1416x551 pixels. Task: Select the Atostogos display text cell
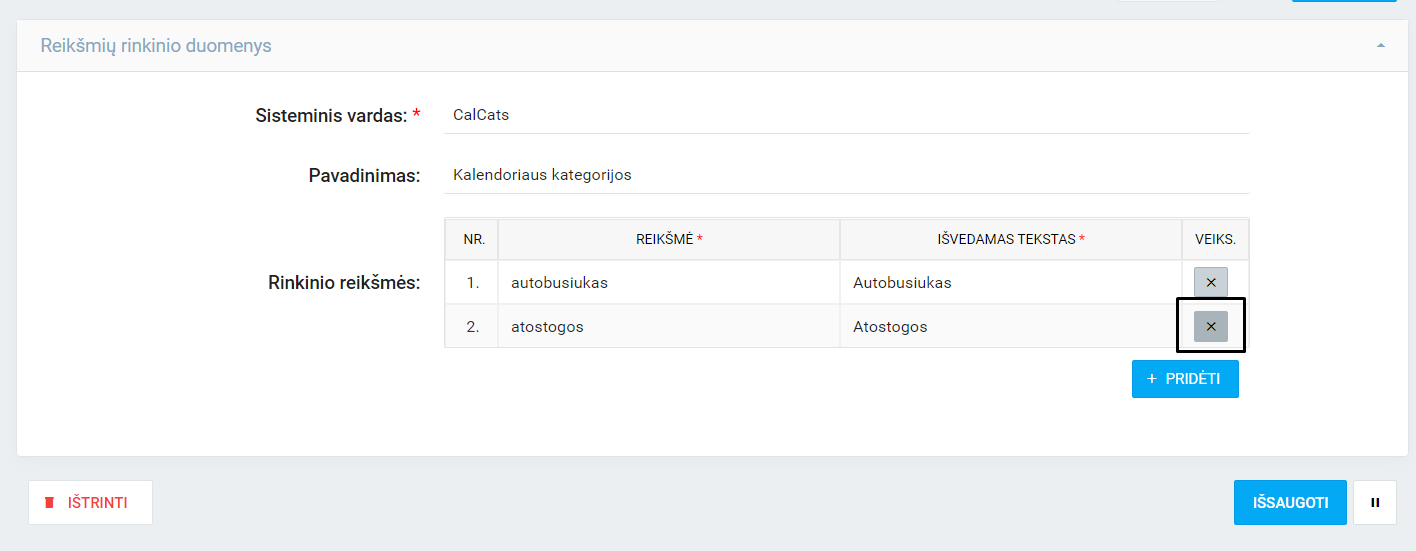point(1010,327)
